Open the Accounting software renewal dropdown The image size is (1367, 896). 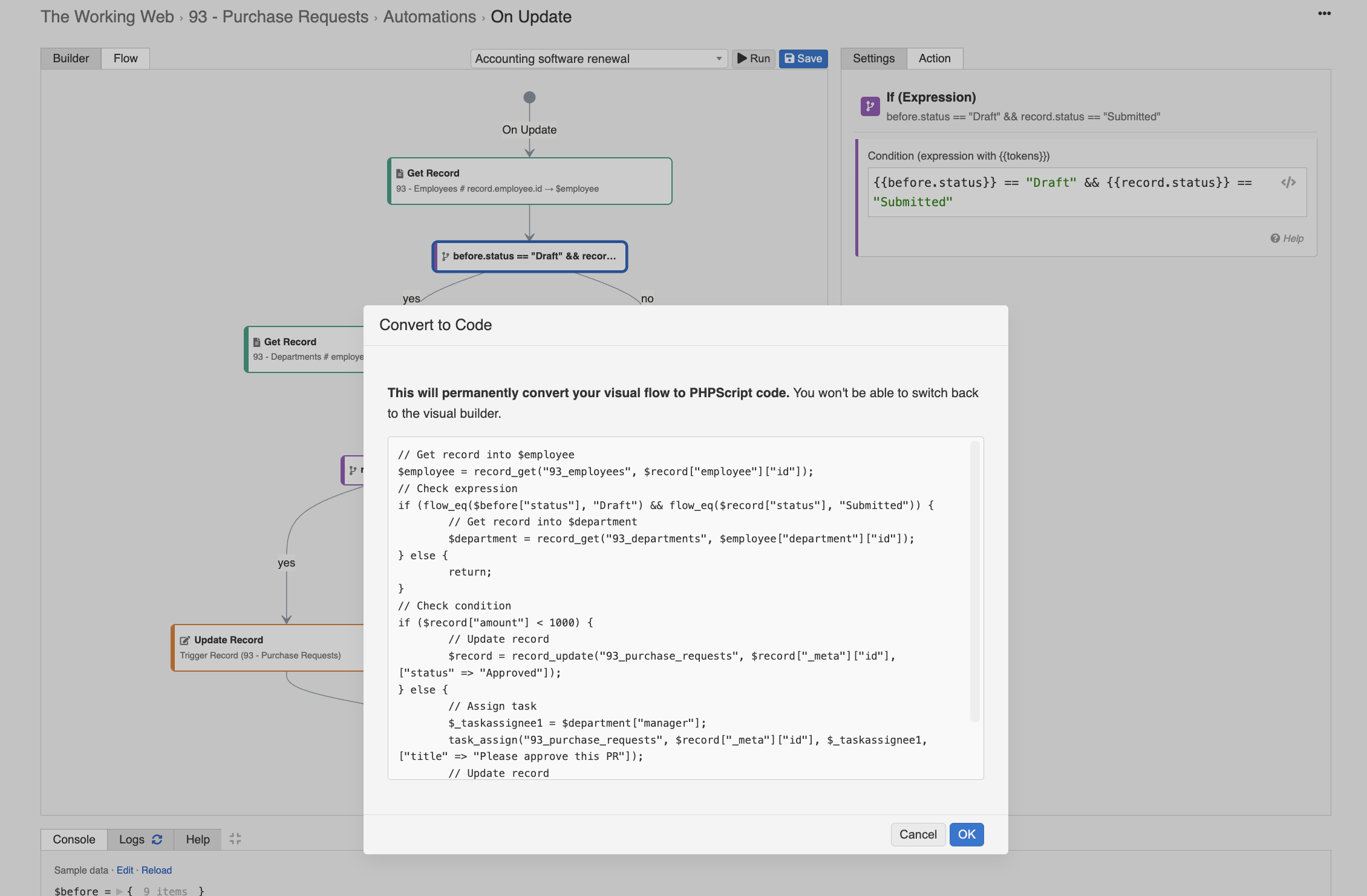(x=599, y=59)
